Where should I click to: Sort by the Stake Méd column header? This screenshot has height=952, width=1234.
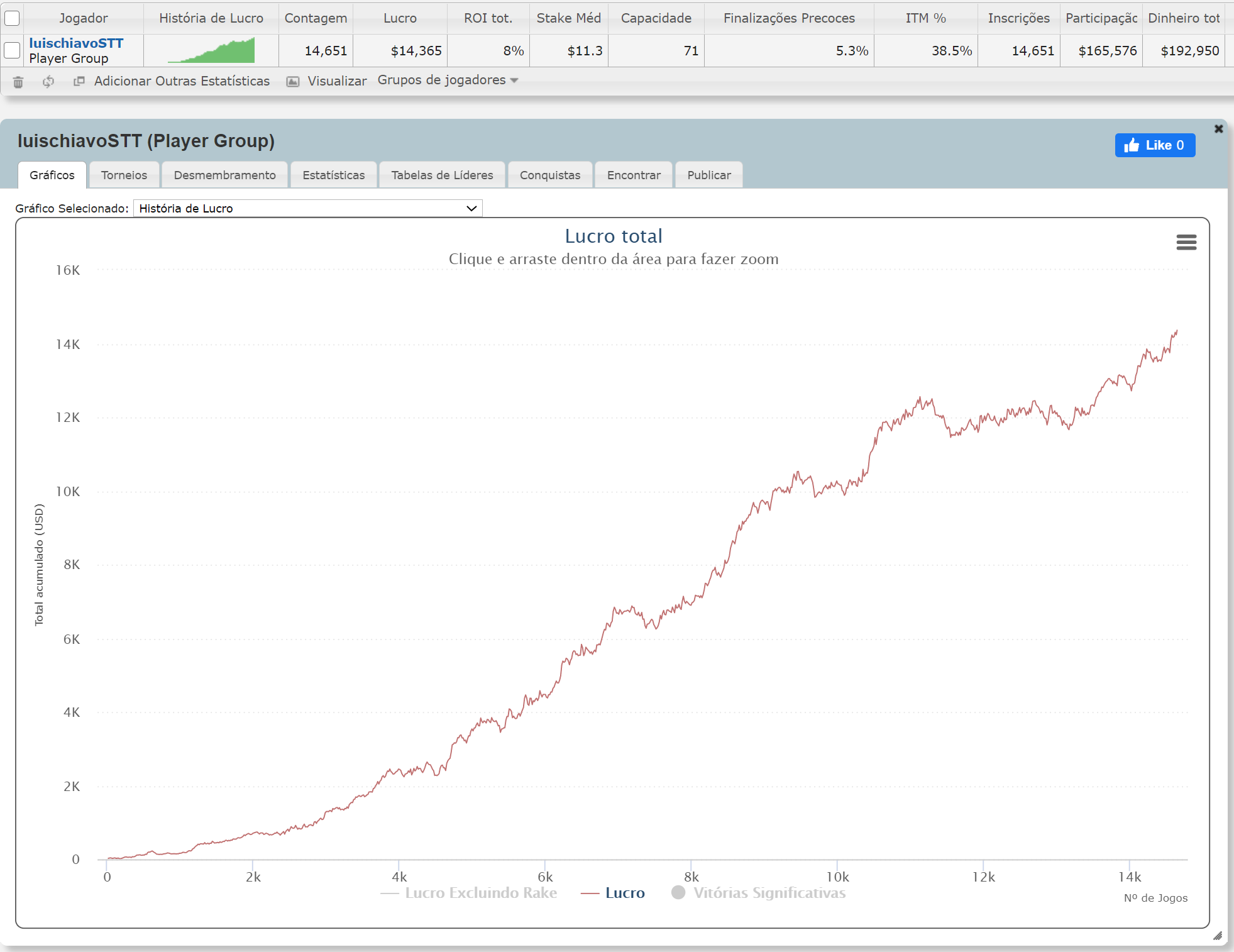click(x=568, y=18)
